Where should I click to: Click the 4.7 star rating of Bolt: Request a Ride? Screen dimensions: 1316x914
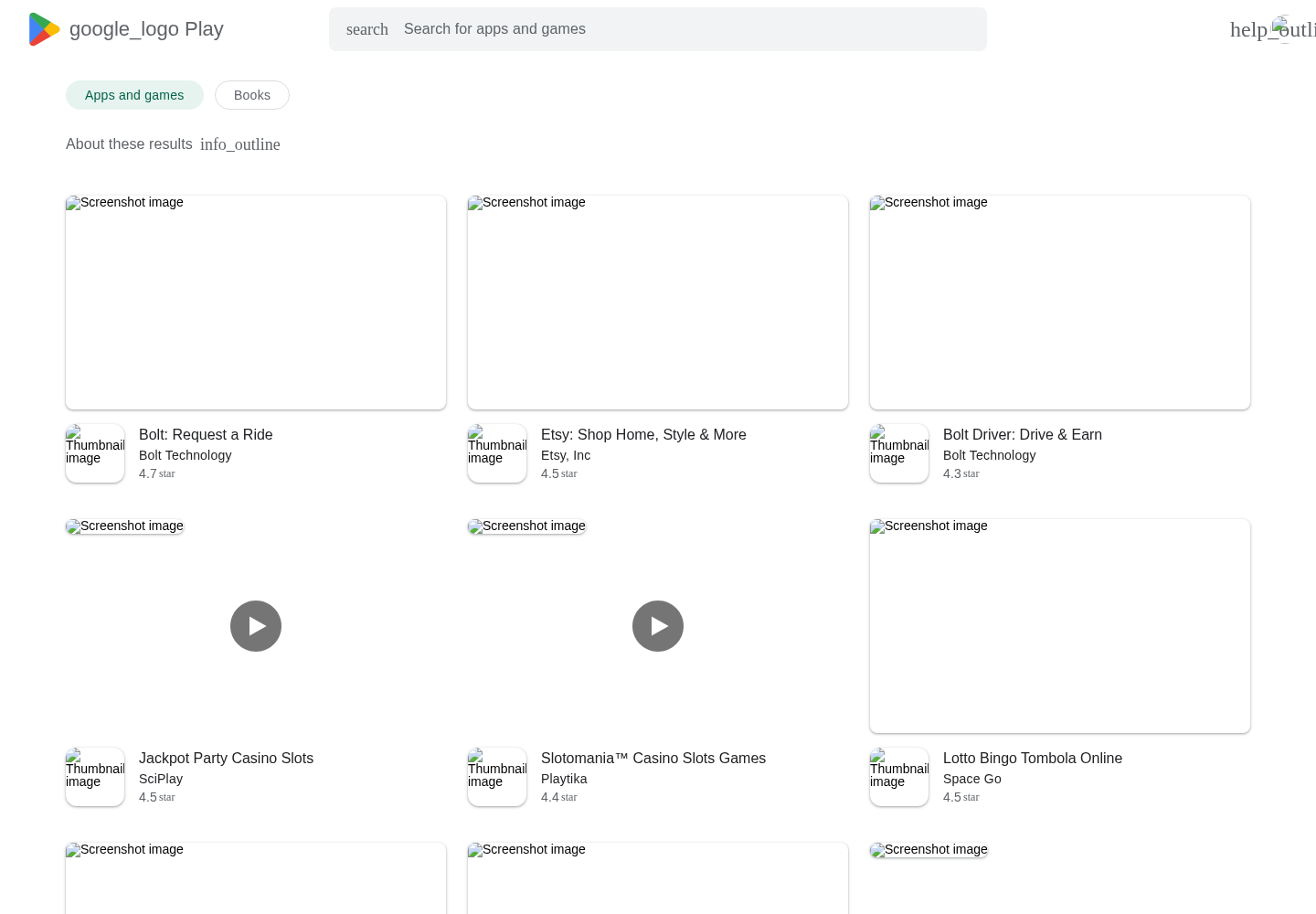tap(157, 473)
